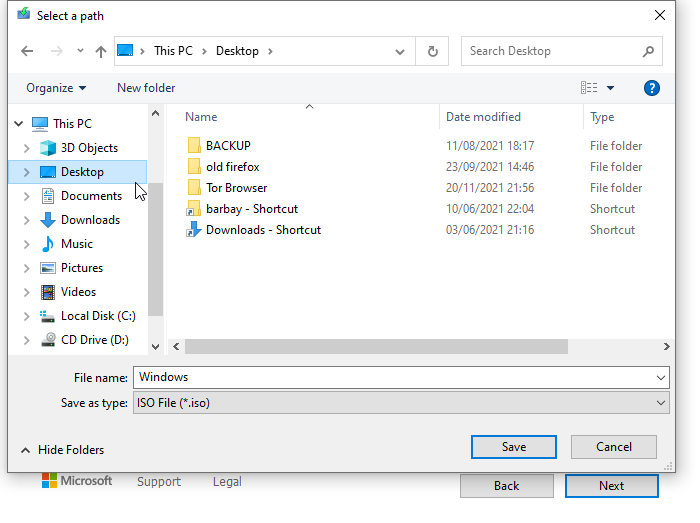Open the Save as type combo box
The width and height of the screenshot is (700, 523).
coord(401,403)
